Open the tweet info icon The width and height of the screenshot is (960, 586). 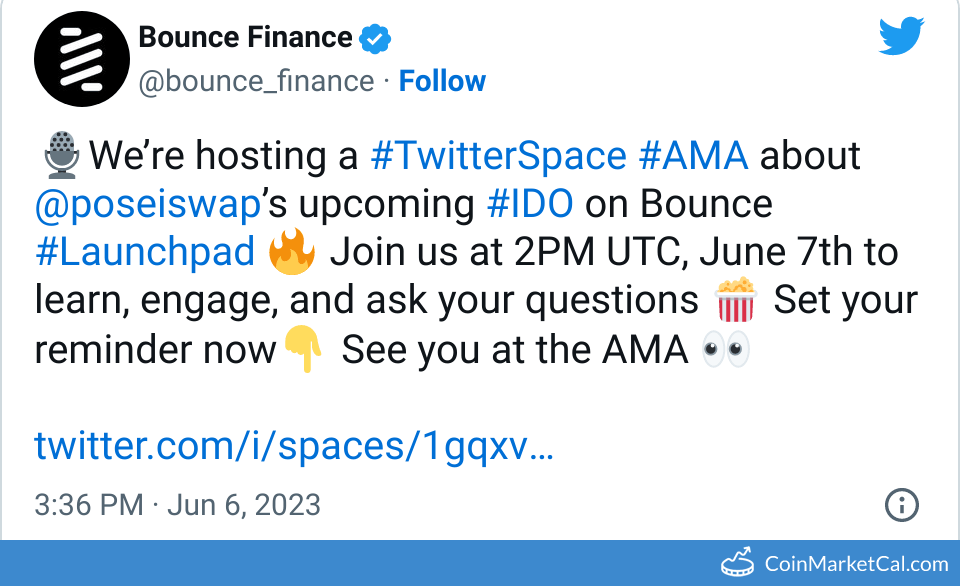(x=902, y=504)
